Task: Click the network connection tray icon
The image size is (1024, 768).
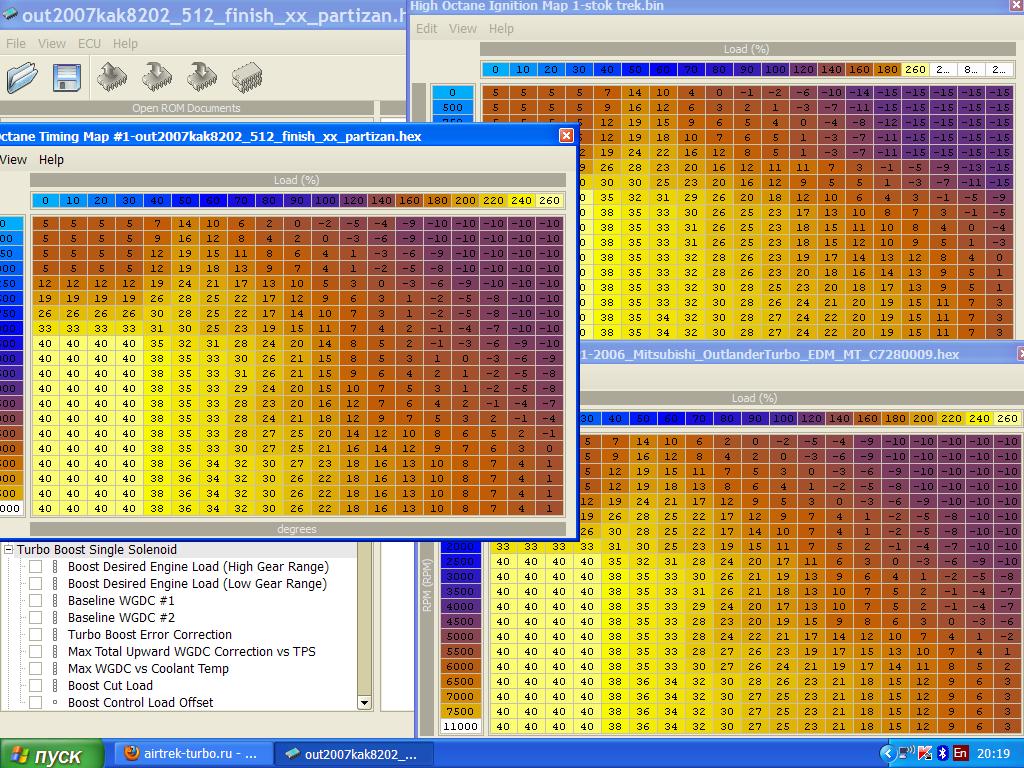Action: 905,753
